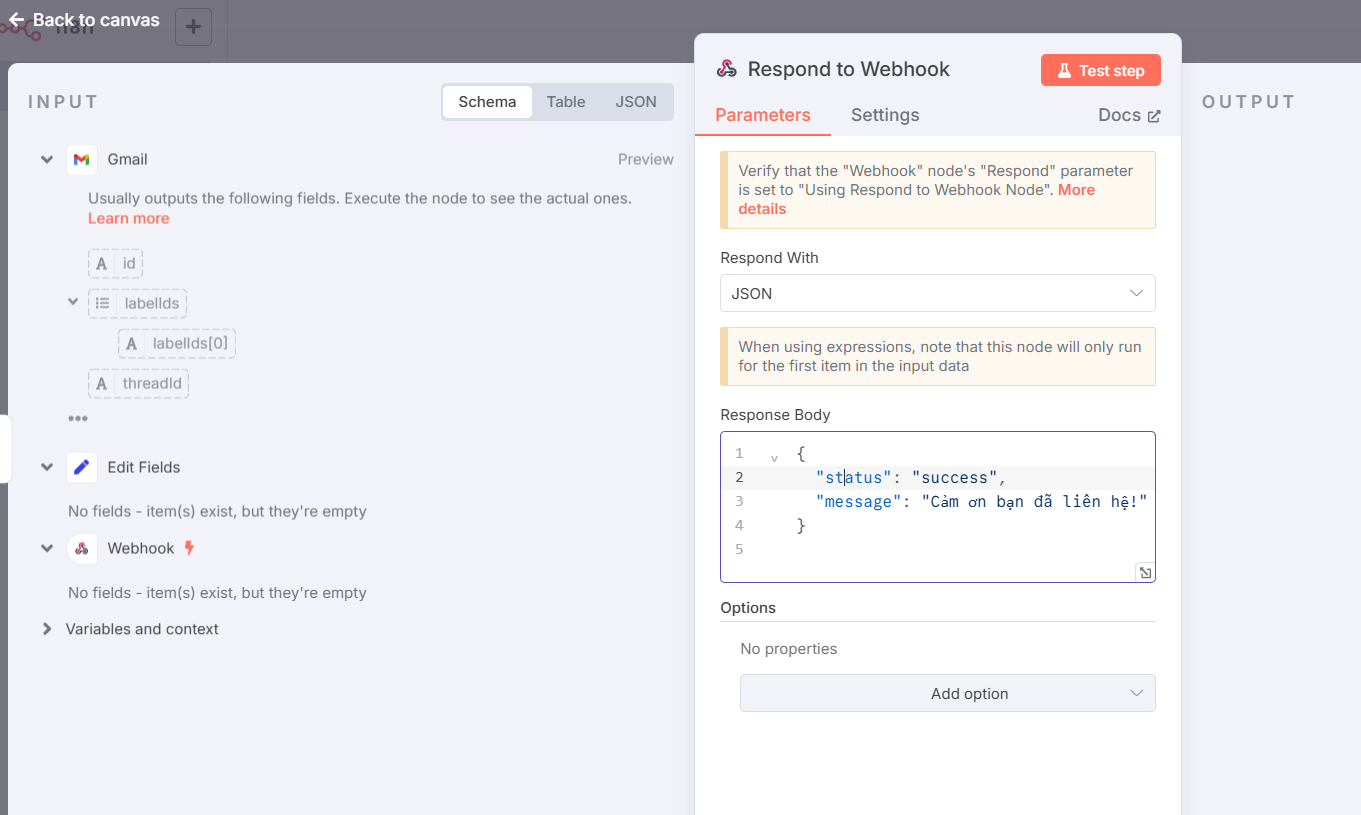The image size is (1361, 815).
Task: Click the list icon on labelIds field
Action: point(102,303)
